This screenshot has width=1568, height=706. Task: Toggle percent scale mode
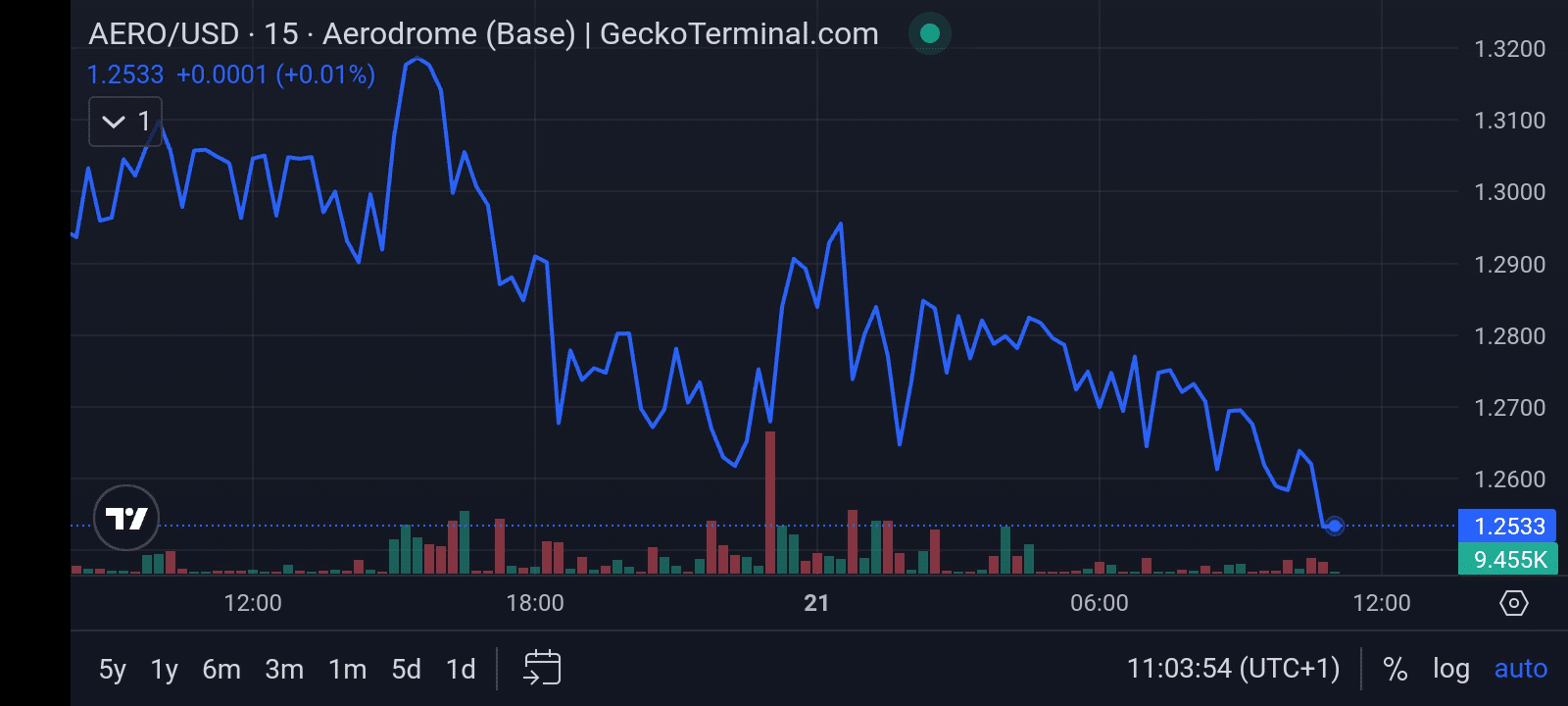[1396, 669]
